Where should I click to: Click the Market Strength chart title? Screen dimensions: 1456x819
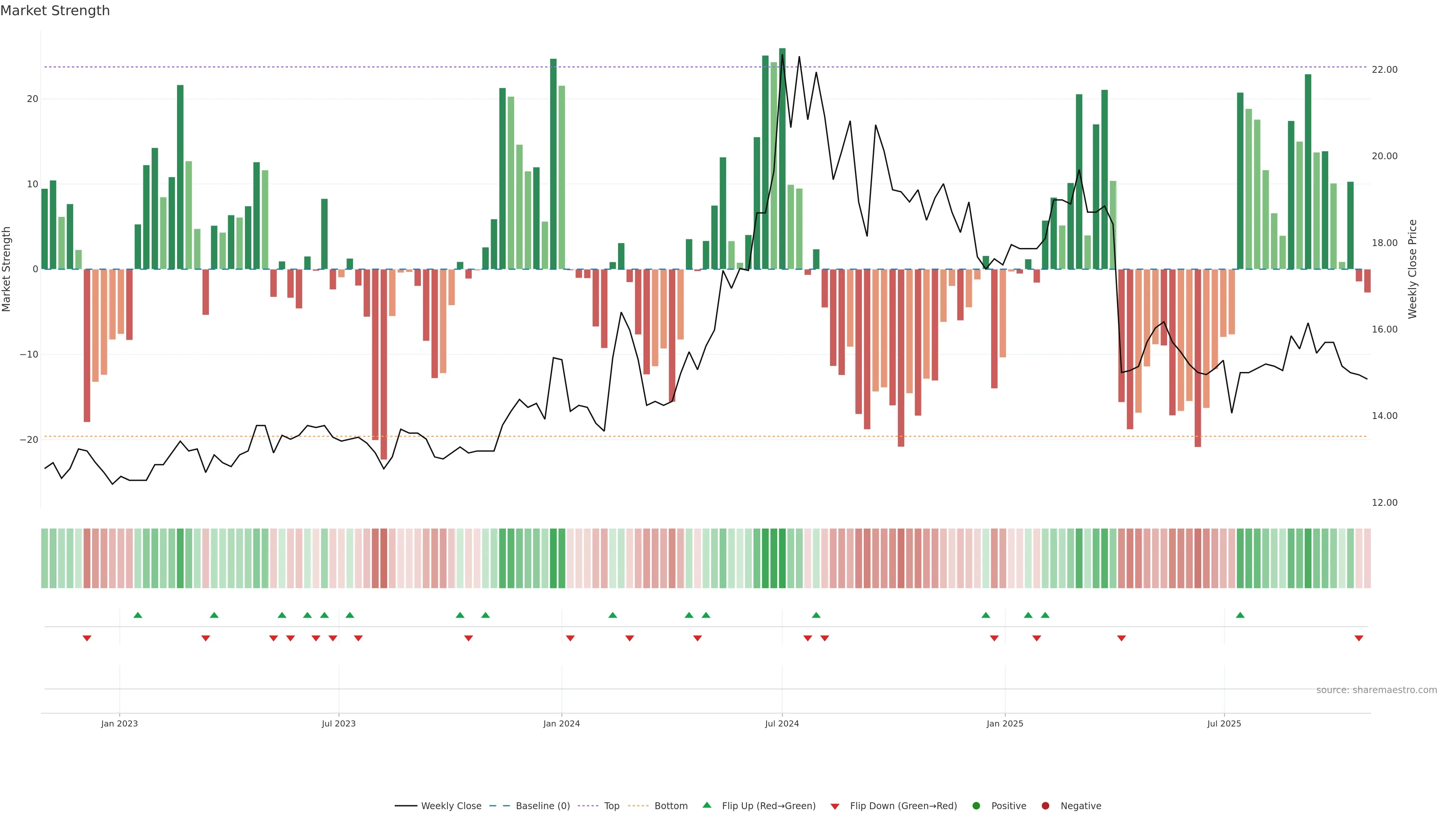pyautogui.click(x=55, y=11)
